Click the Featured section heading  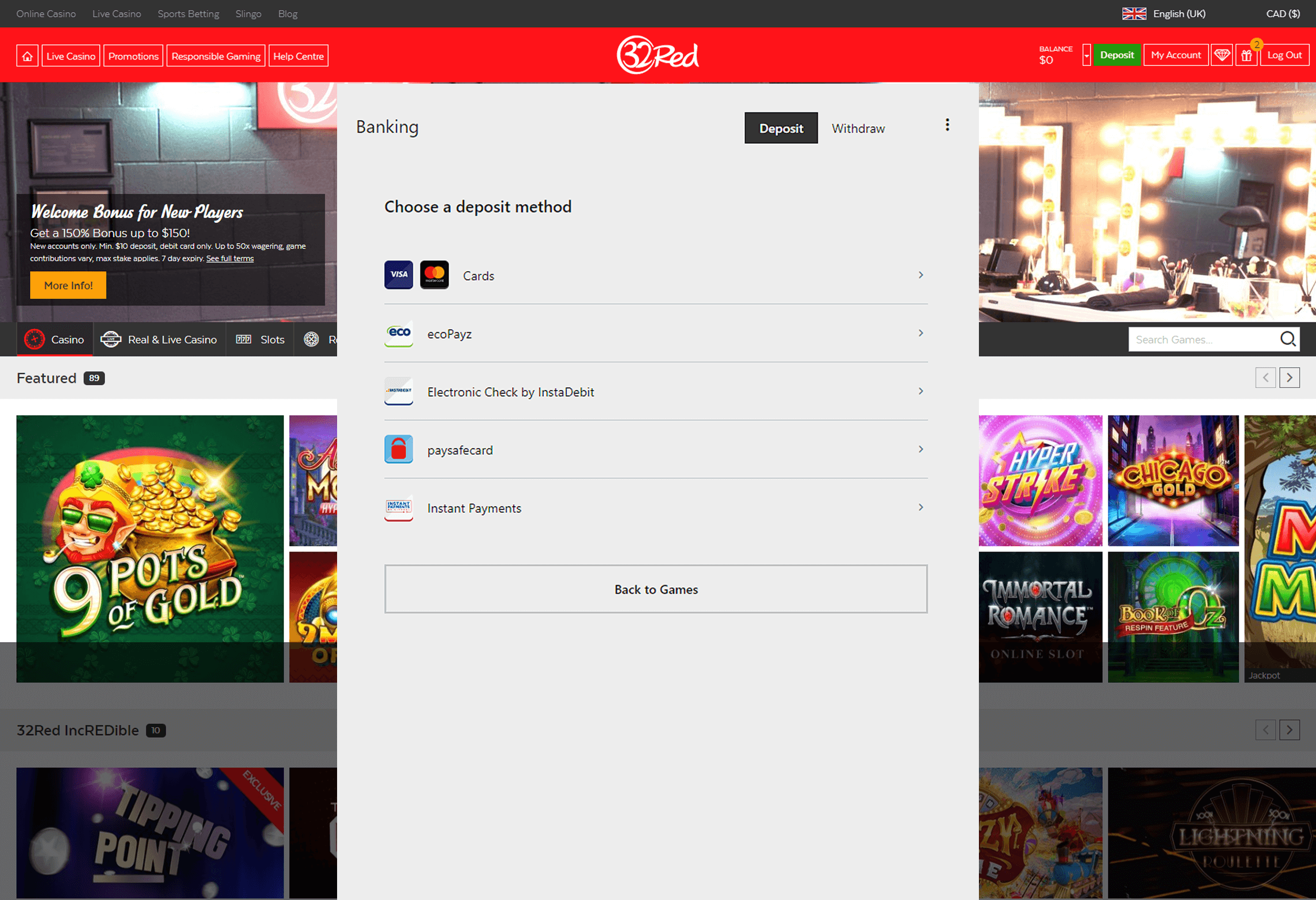coord(46,378)
